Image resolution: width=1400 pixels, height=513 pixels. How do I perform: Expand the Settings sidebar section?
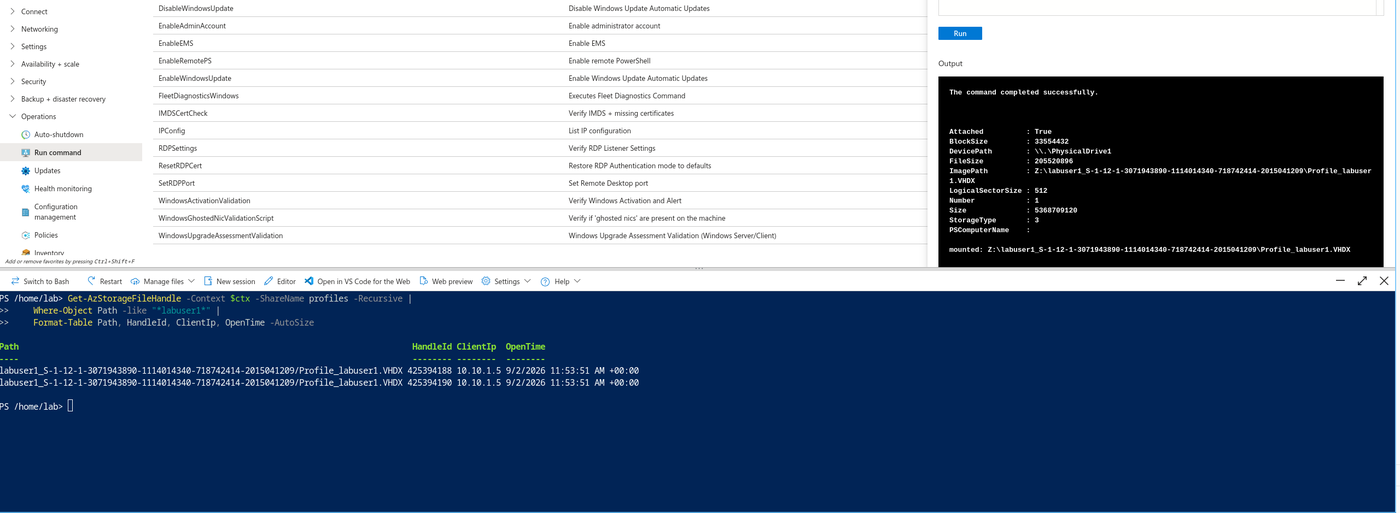(12, 46)
